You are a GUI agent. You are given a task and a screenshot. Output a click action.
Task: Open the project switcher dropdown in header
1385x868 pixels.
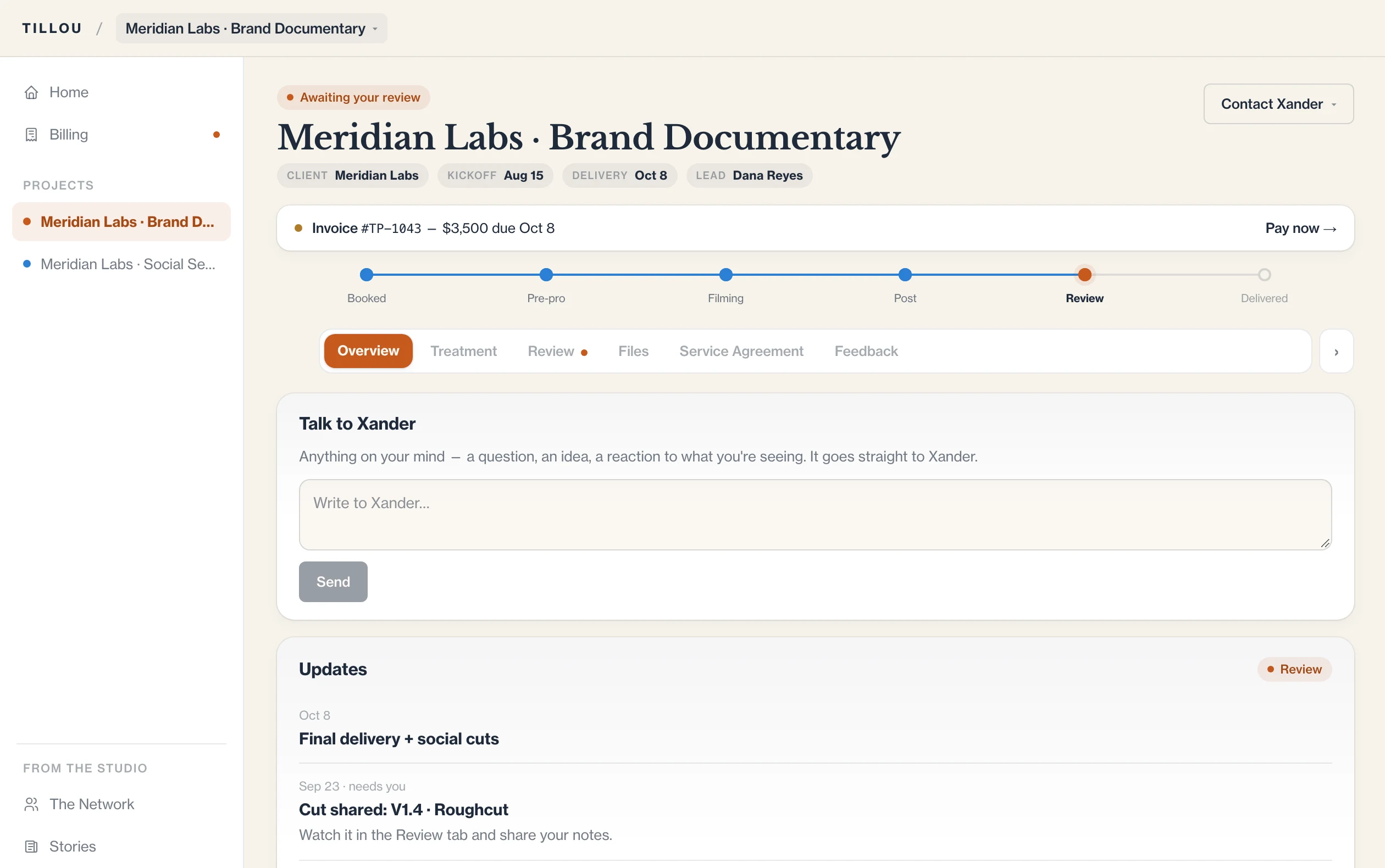tap(252, 28)
